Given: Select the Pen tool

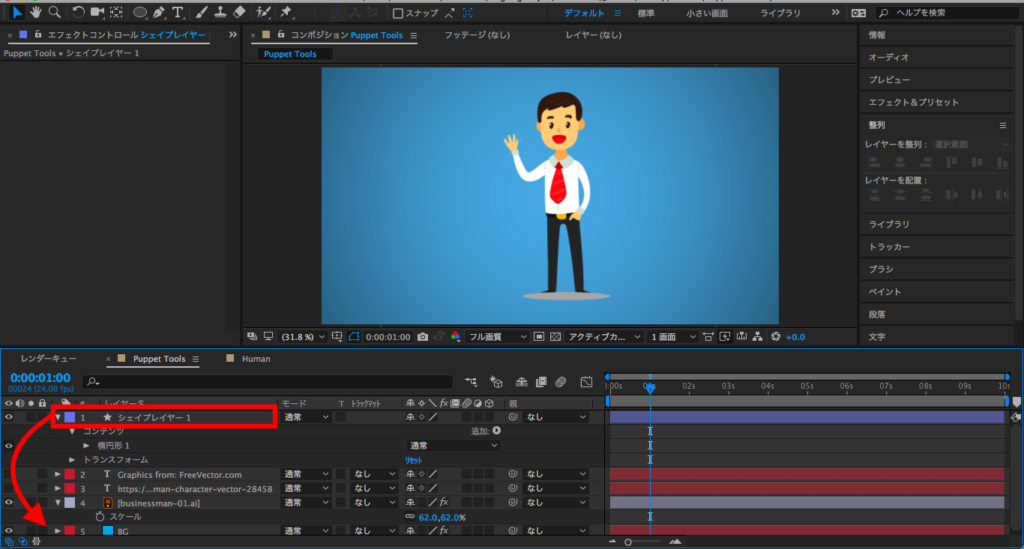Looking at the screenshot, I should click(159, 12).
